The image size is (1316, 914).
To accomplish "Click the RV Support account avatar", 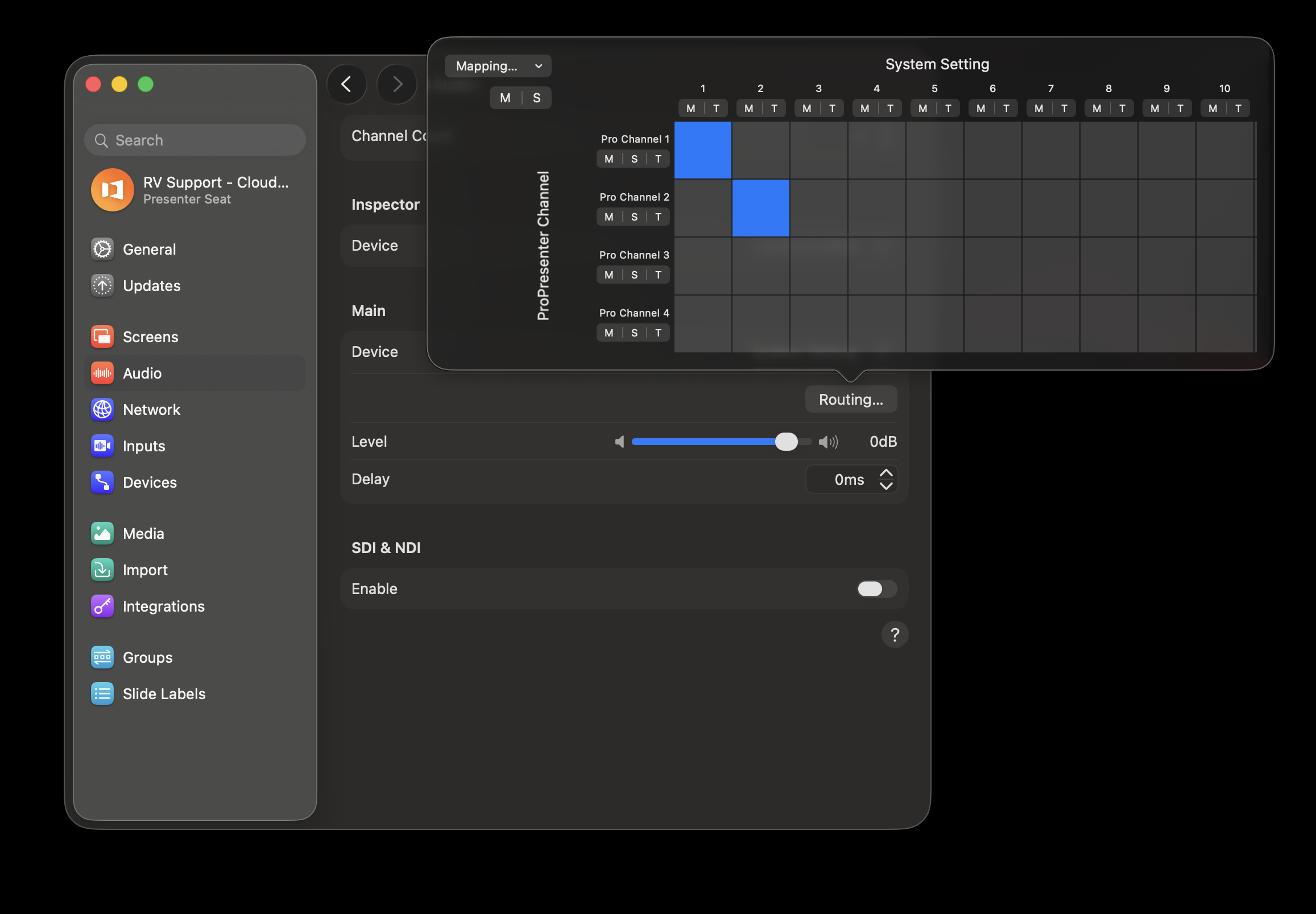I will (112, 189).
